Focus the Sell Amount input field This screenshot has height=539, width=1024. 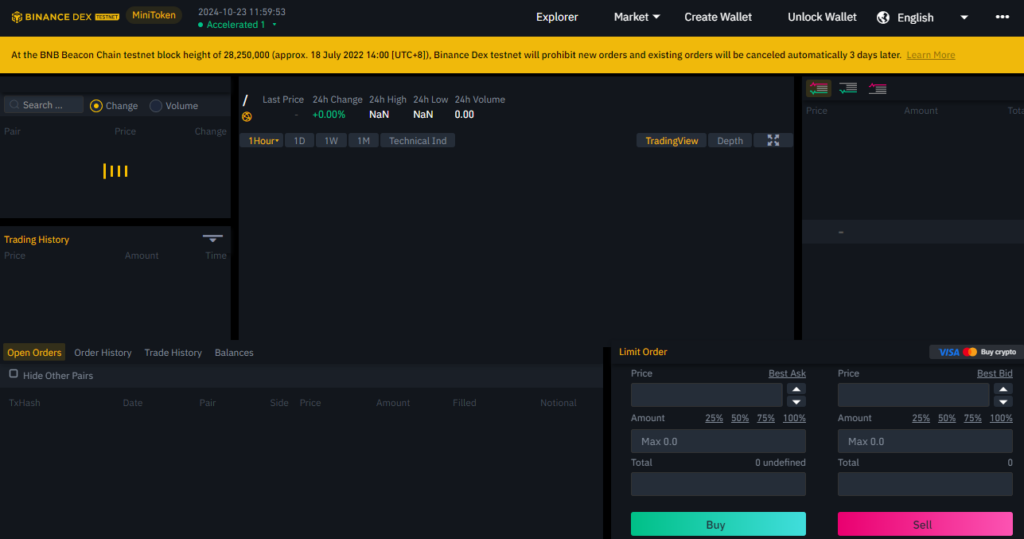point(925,441)
